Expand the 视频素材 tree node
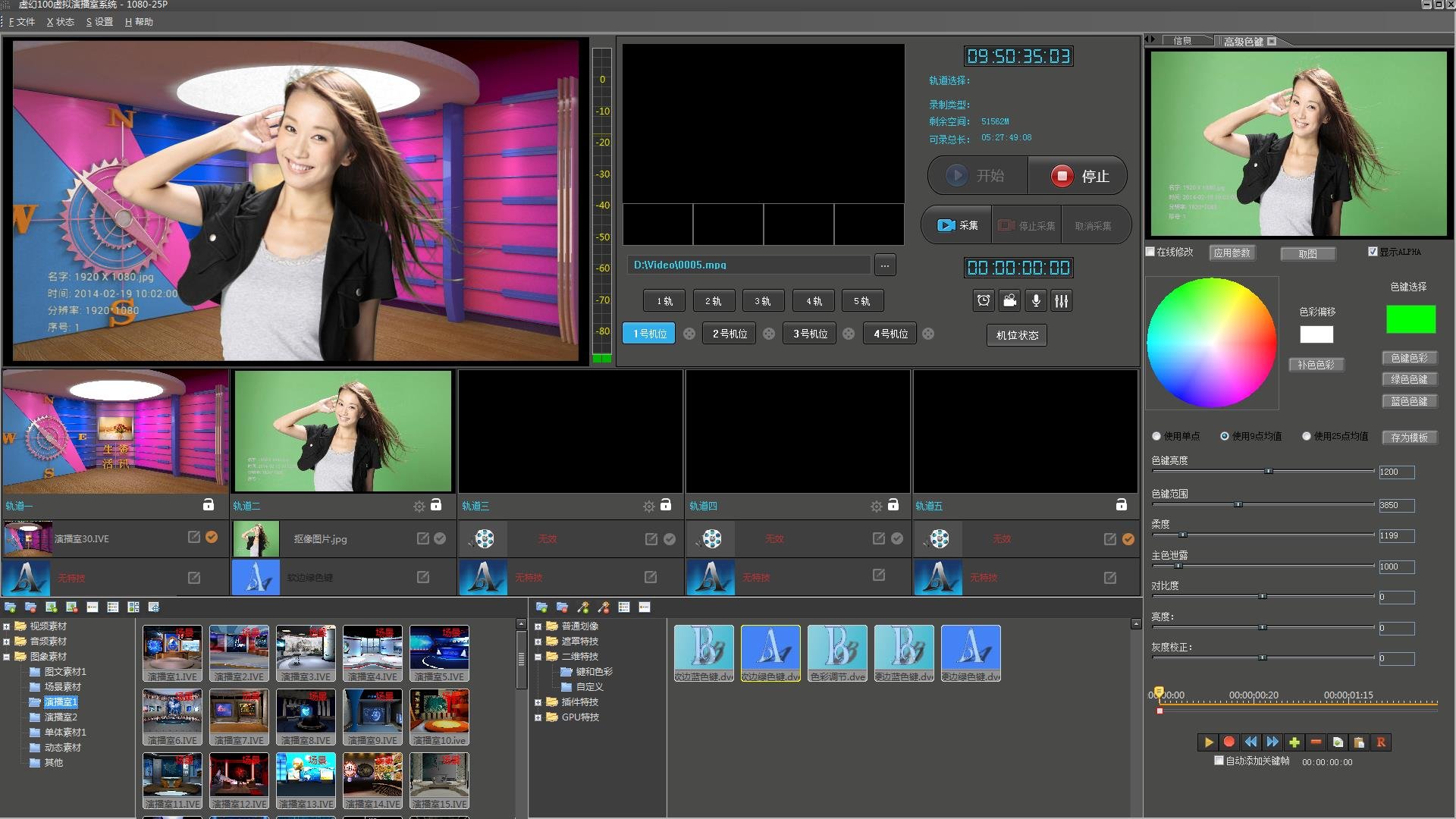Image resolution: width=1456 pixels, height=819 pixels. click(x=7, y=626)
